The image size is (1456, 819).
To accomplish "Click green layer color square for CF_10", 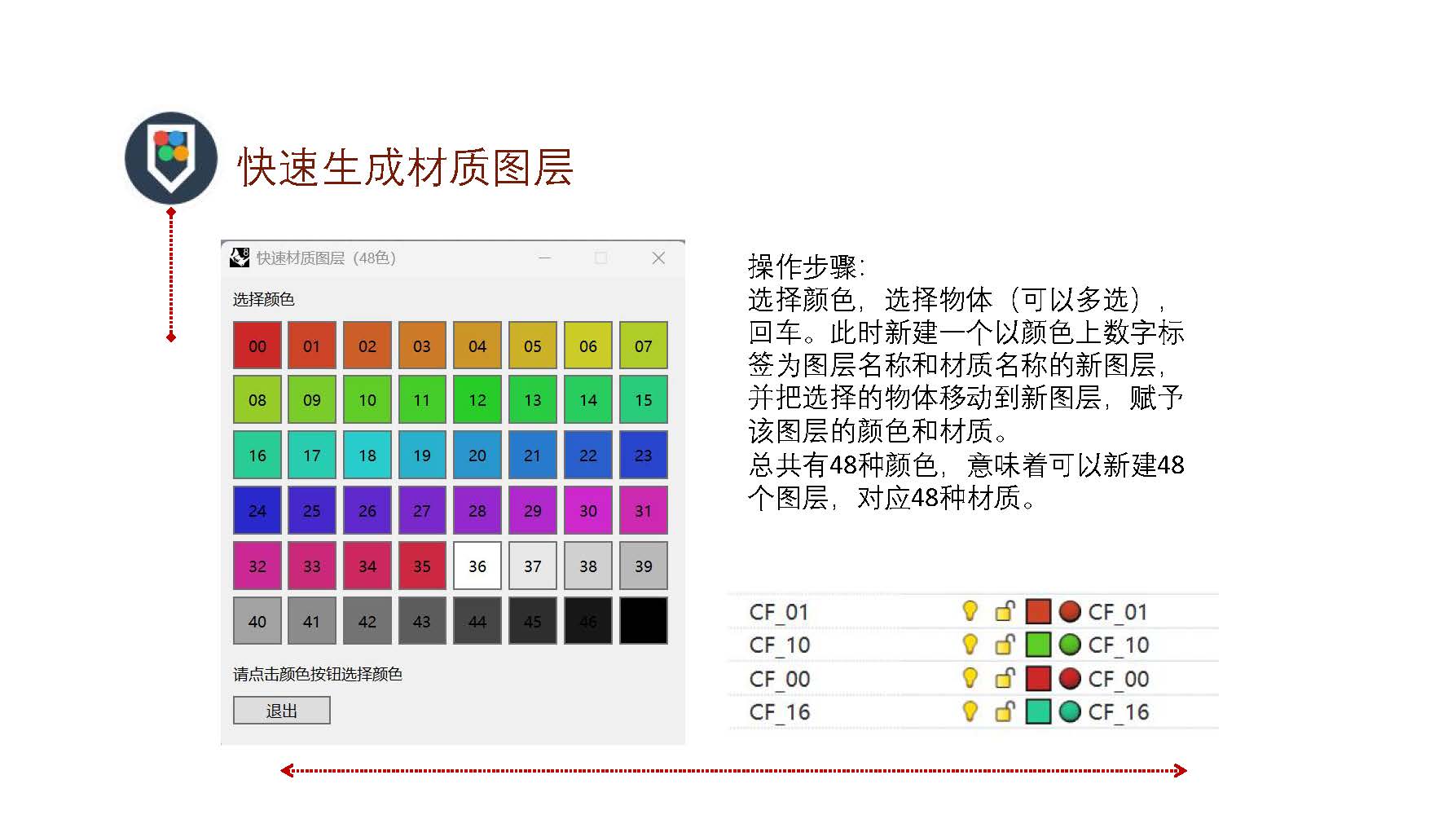I will point(1037,645).
